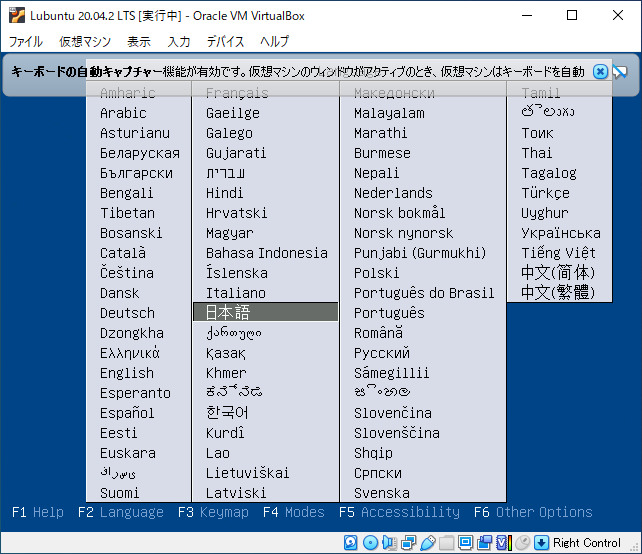Select Italiano in the language list
Image resolution: width=642 pixels, height=554 pixels.
click(x=235, y=293)
